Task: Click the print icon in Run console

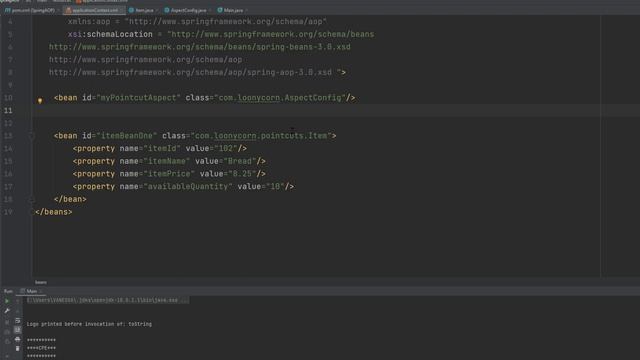Action: pos(18,339)
